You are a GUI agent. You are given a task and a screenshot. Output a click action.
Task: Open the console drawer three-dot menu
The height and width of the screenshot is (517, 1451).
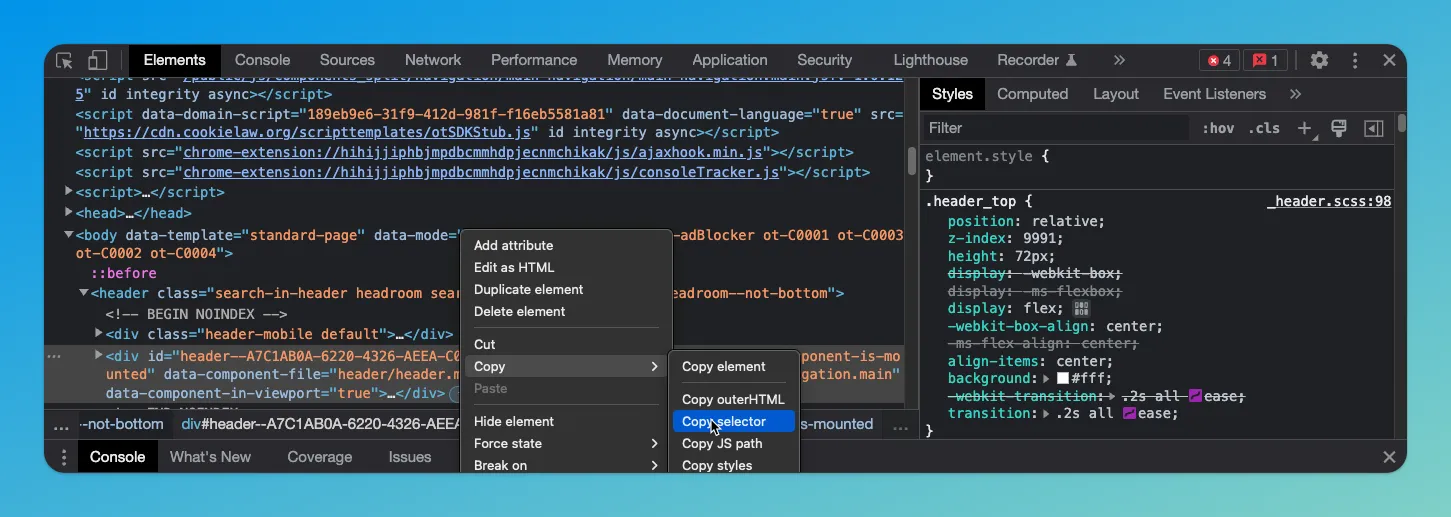64,457
